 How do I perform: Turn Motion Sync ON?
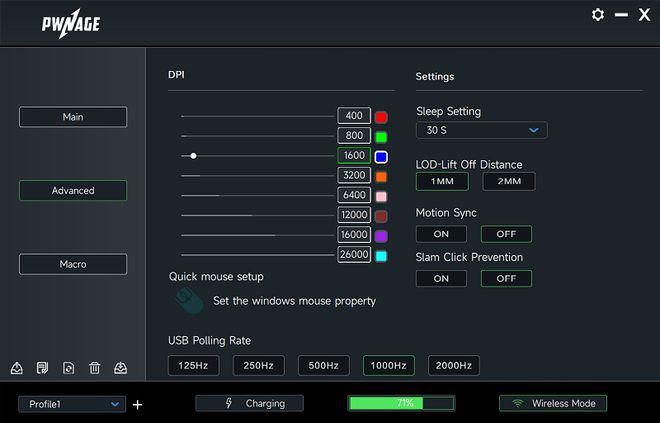pyautogui.click(x=441, y=234)
